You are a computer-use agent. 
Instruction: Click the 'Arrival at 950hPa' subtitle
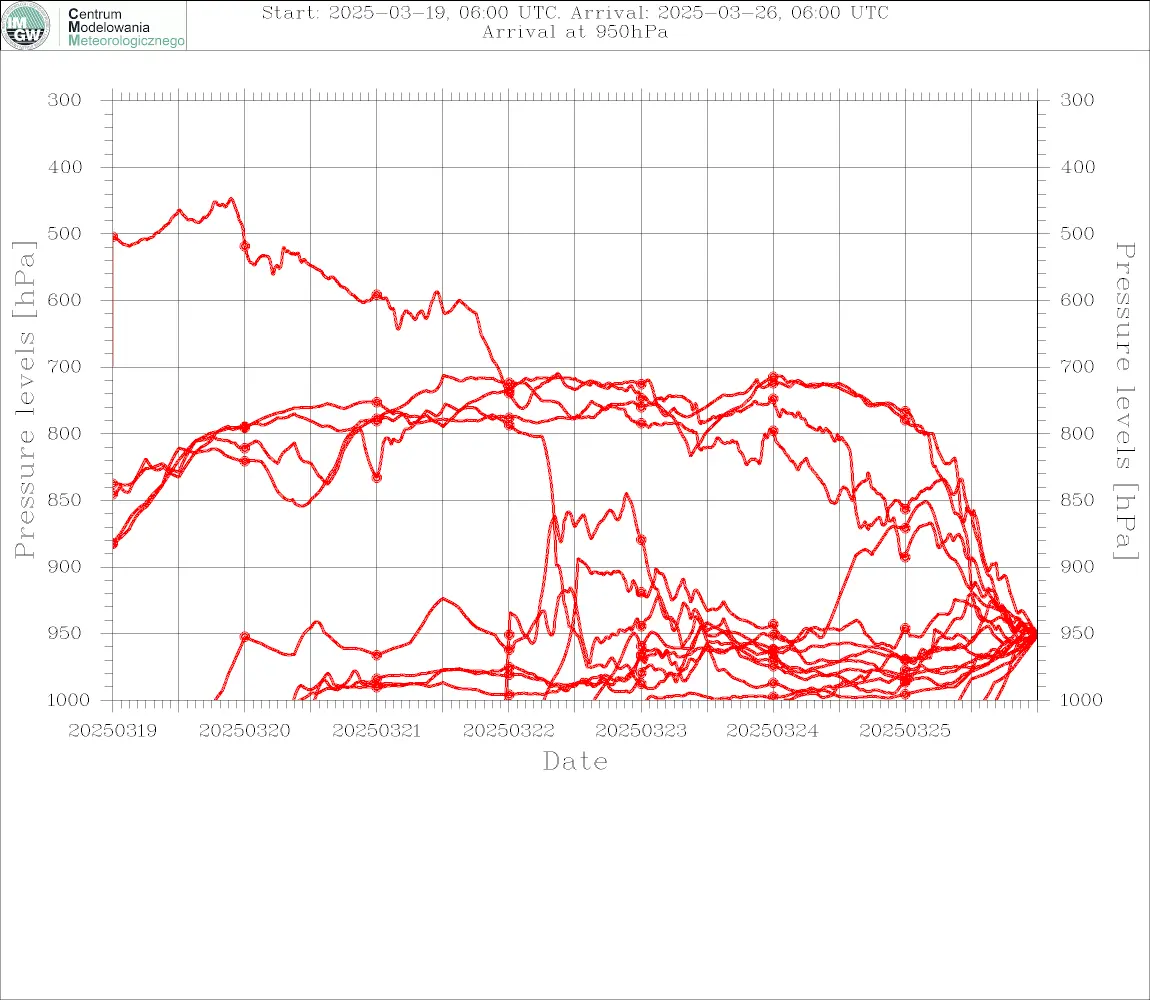click(x=575, y=32)
